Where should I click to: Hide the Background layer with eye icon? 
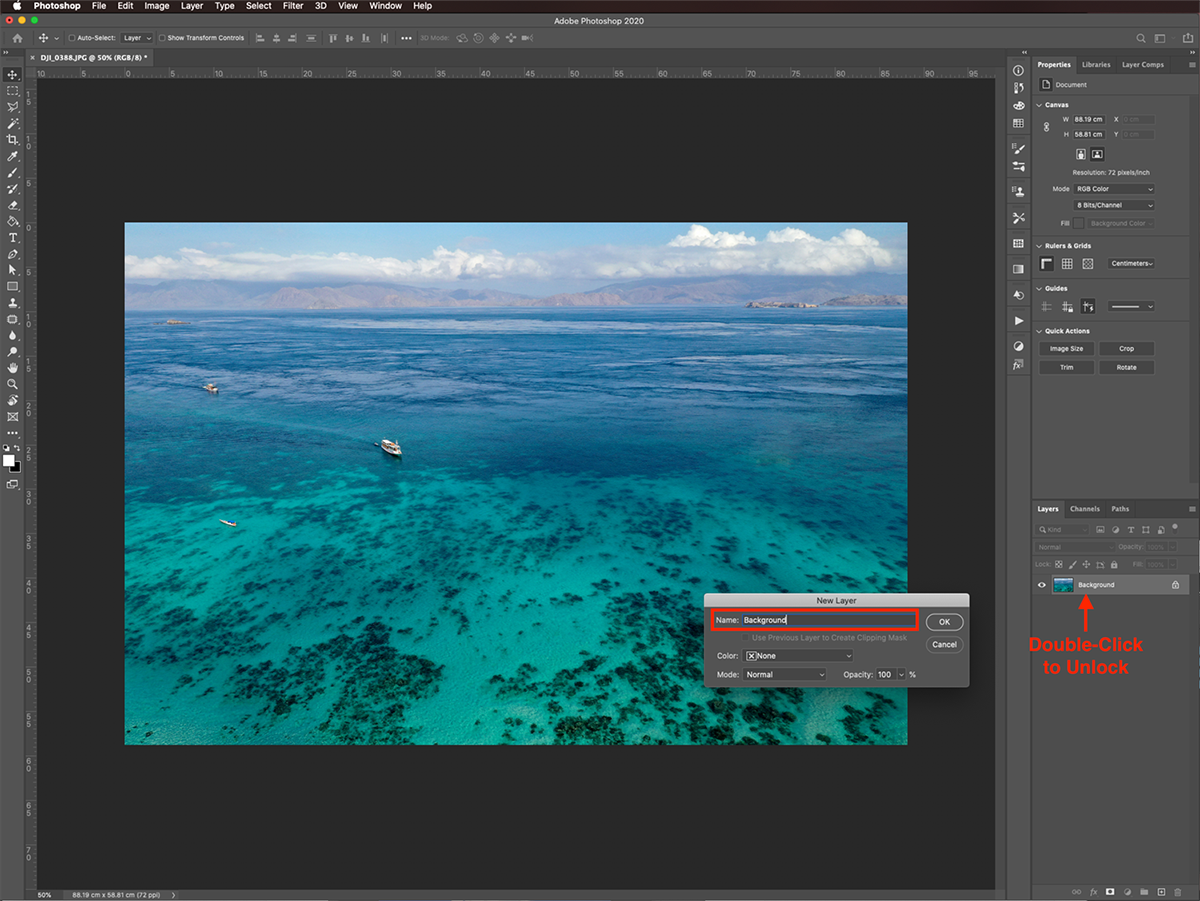[1041, 585]
